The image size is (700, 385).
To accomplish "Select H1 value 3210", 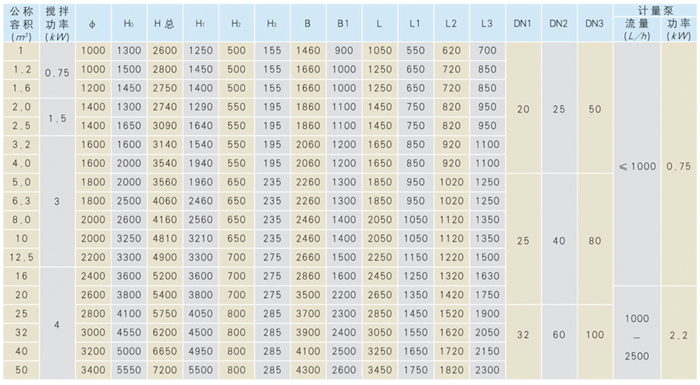I will (x=200, y=239).
